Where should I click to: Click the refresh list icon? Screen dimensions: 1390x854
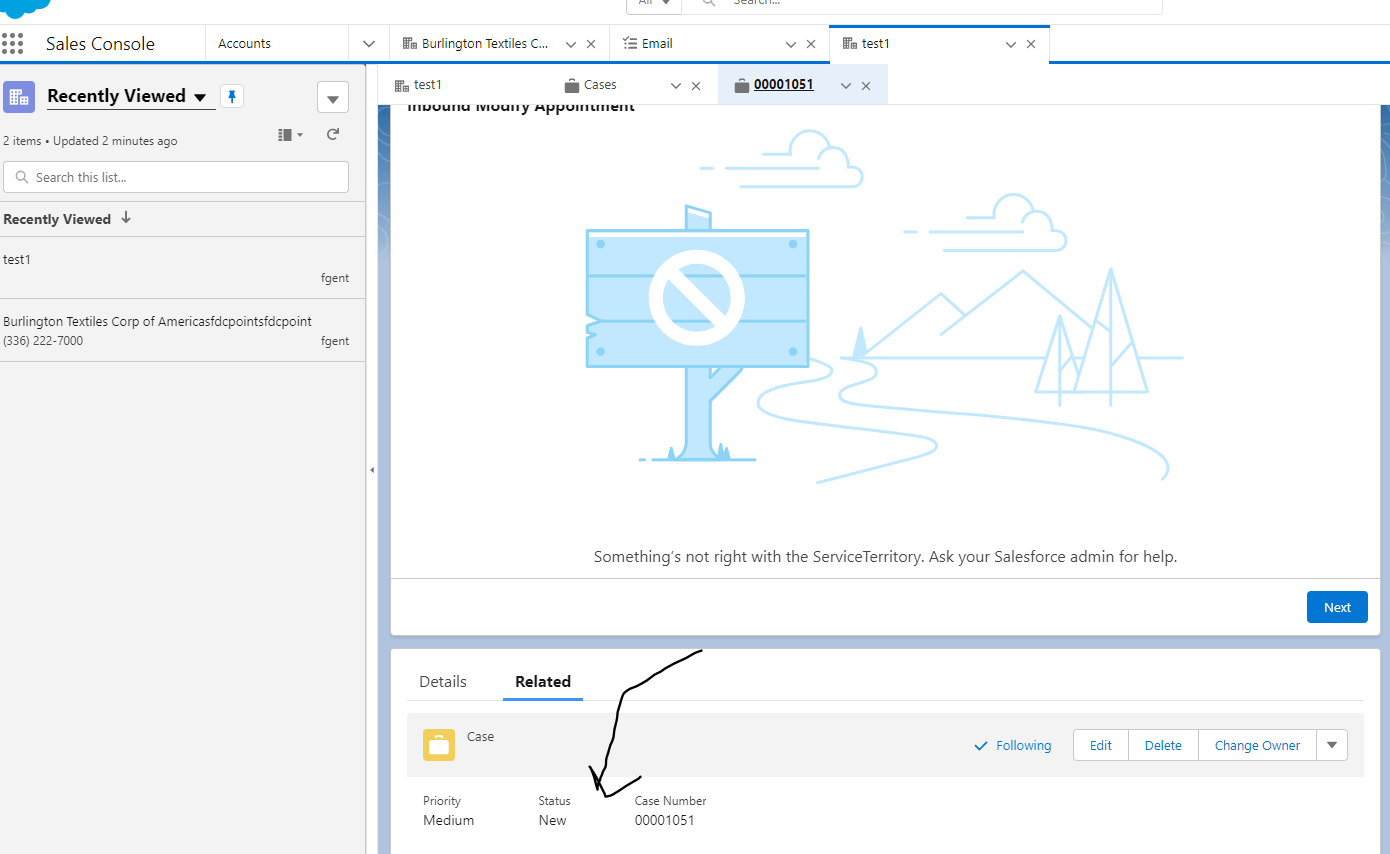pos(333,134)
